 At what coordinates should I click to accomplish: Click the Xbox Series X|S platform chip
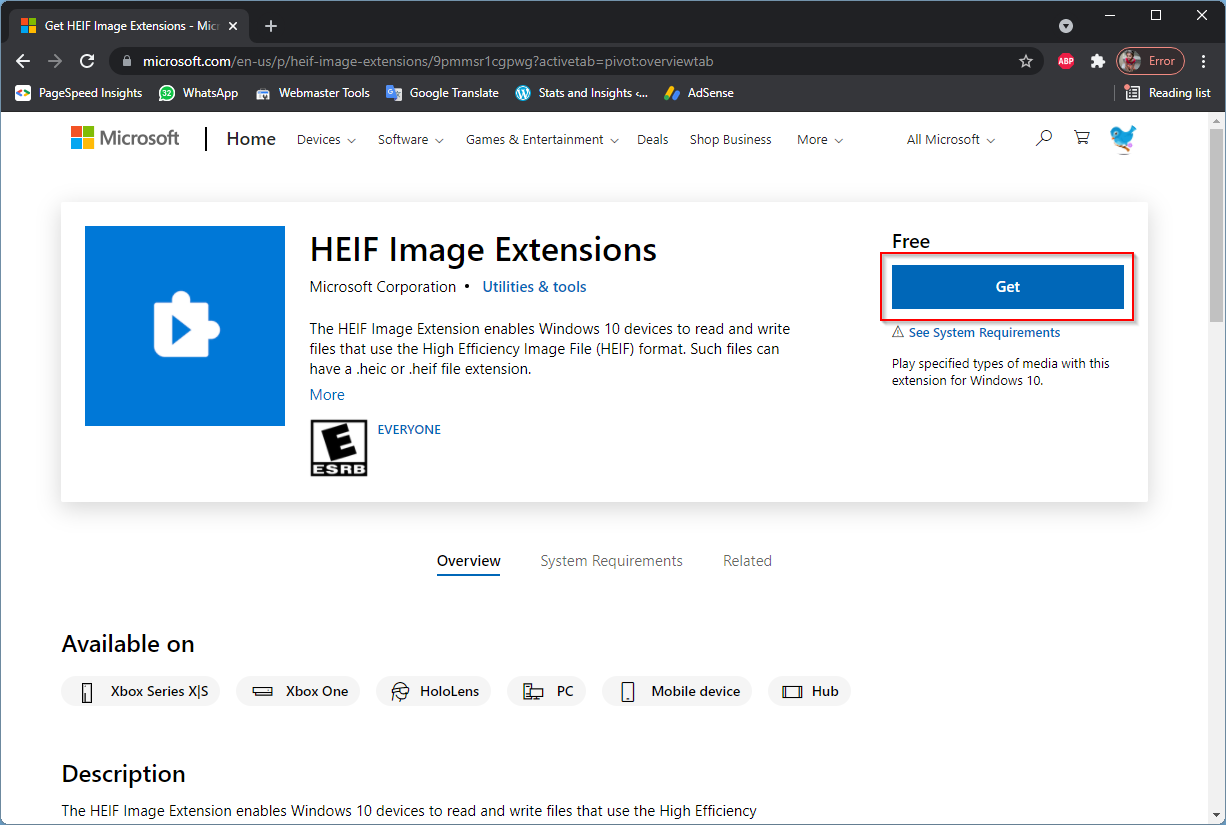coord(141,691)
